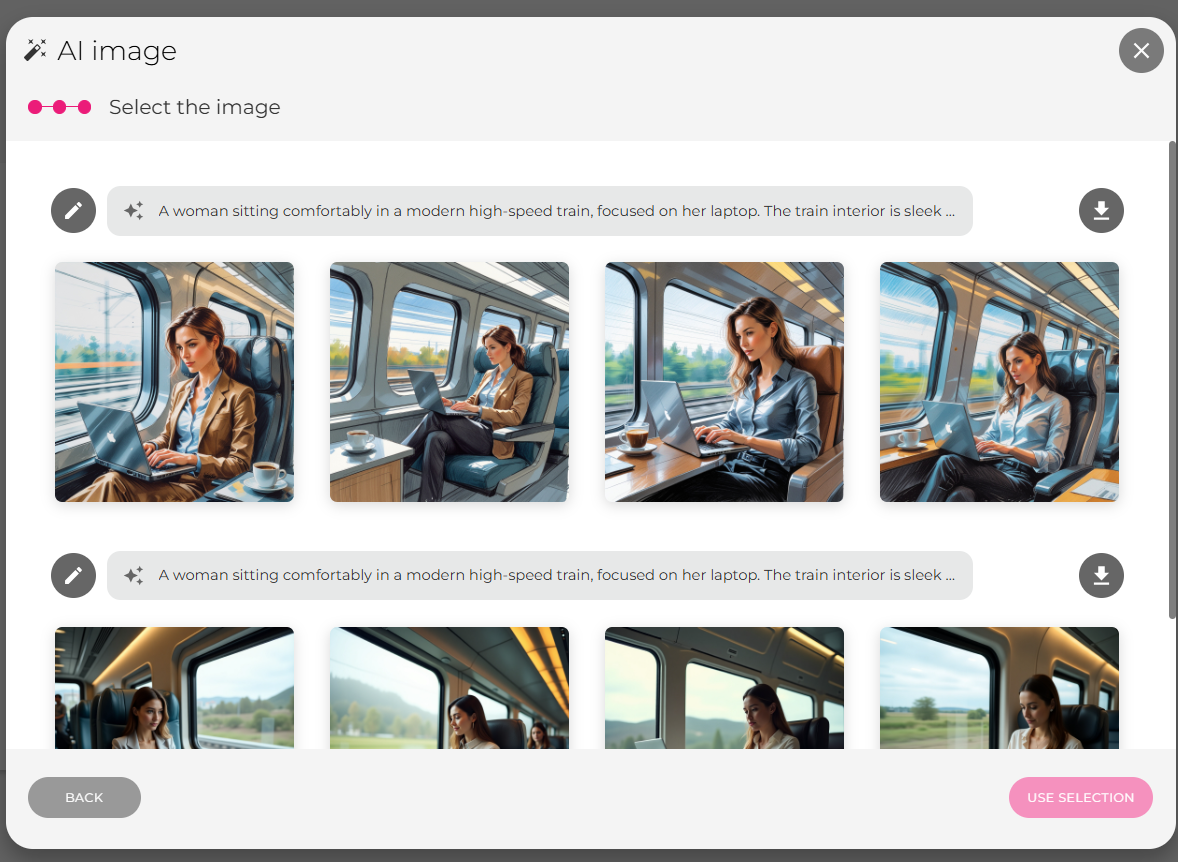Screen dimensions: 1178x862
Task: Select illustration of woman in tan blazer closeup
Action: tap(174, 382)
